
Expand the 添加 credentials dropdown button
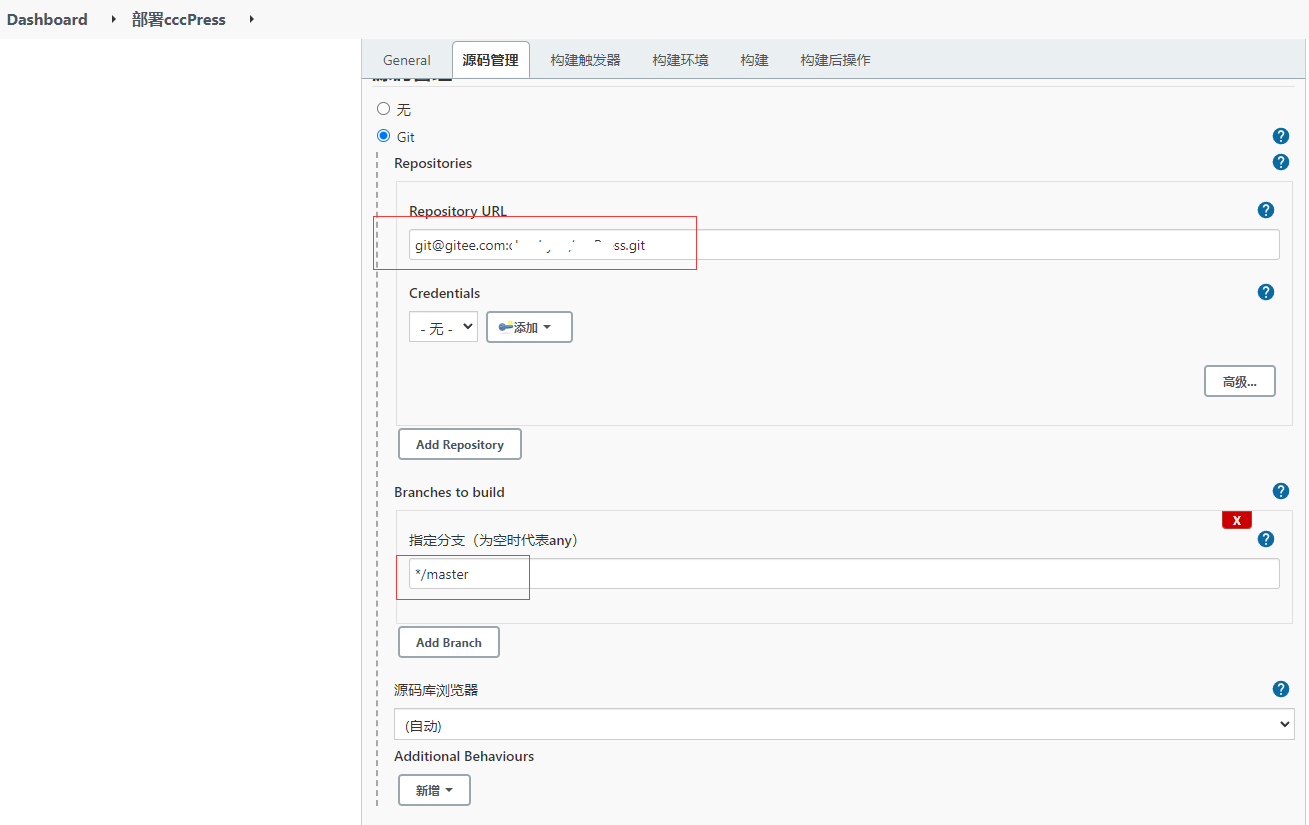529,327
